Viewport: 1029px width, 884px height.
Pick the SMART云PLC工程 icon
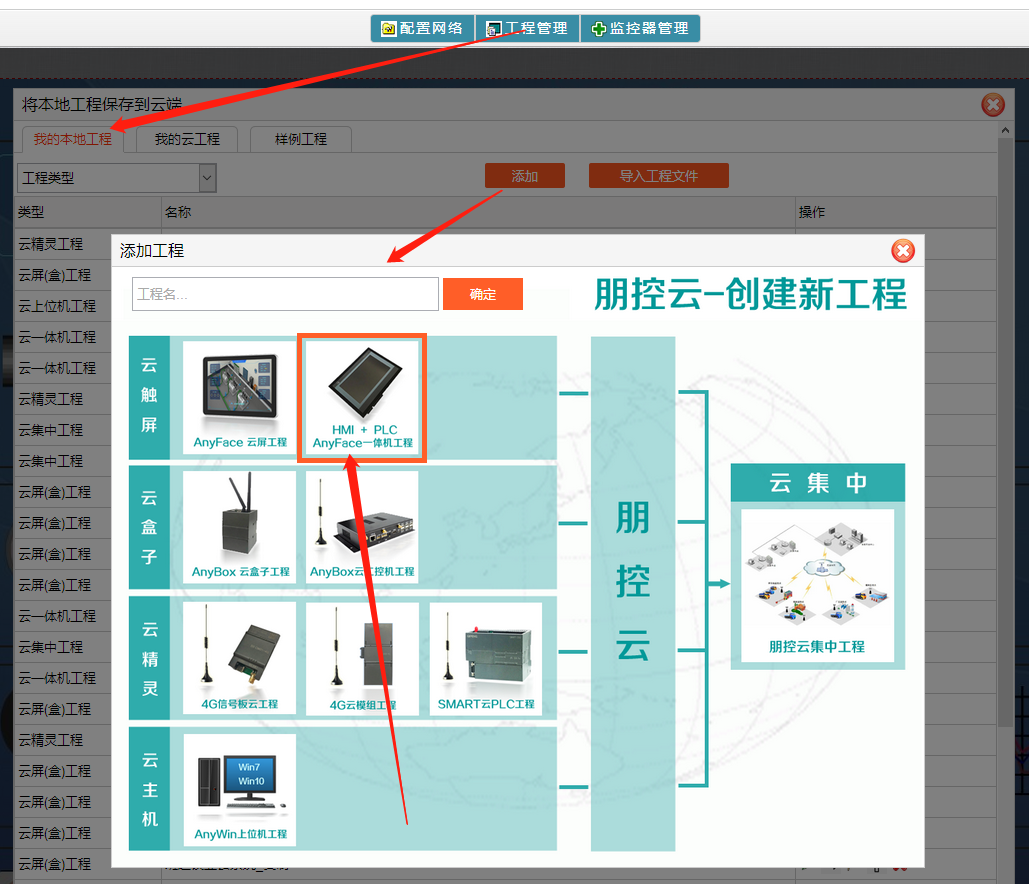coord(486,658)
